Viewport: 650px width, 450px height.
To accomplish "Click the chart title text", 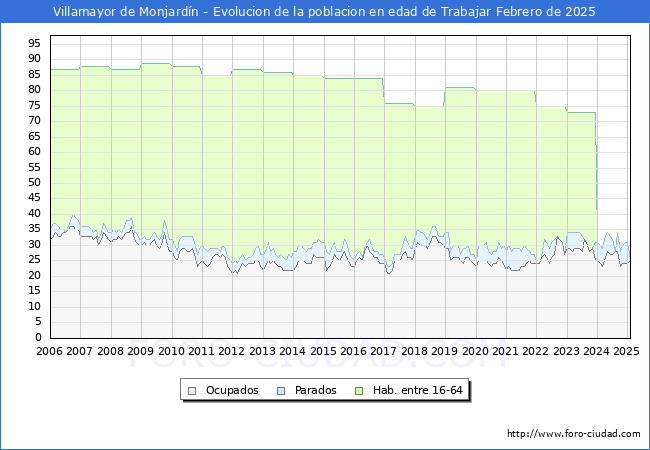I will coord(324,12).
